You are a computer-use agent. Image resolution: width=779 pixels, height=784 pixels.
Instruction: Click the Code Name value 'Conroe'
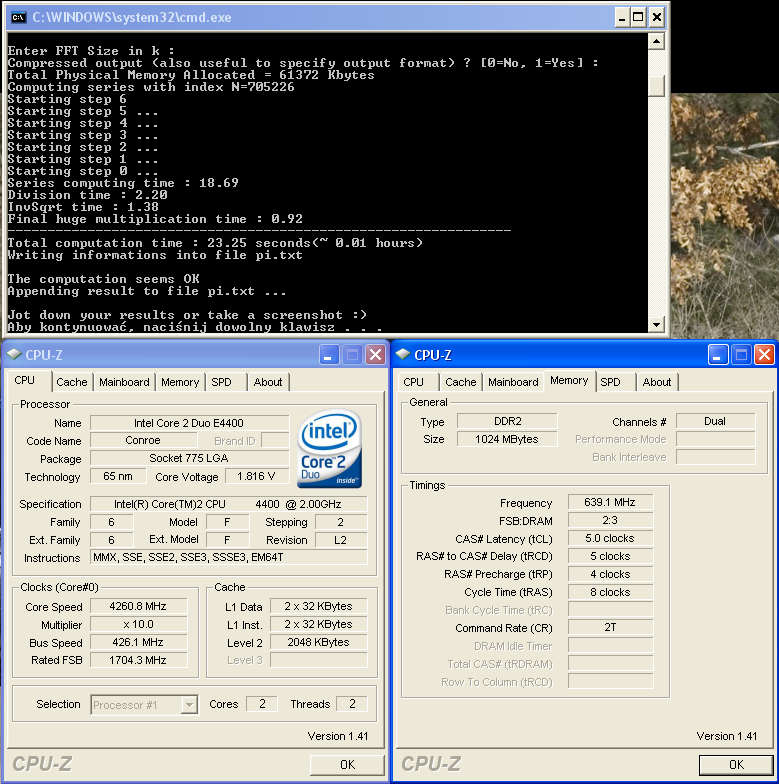coord(144,440)
